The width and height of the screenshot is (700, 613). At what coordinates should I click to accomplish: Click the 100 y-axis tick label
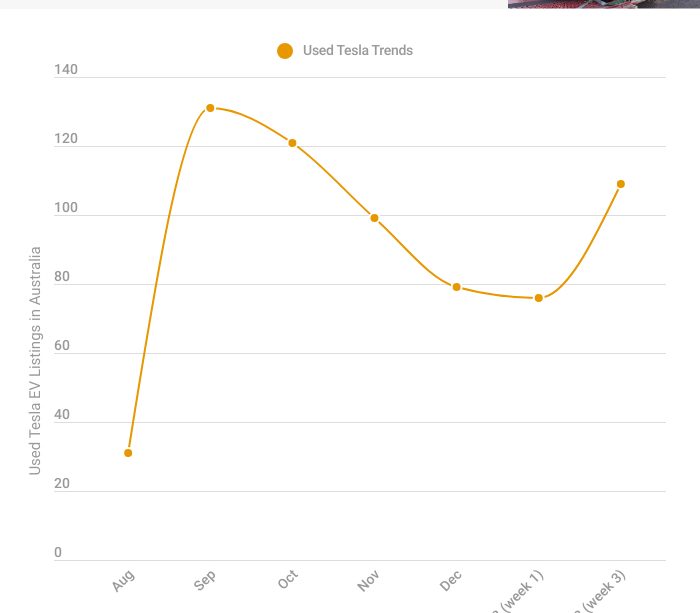pos(65,209)
